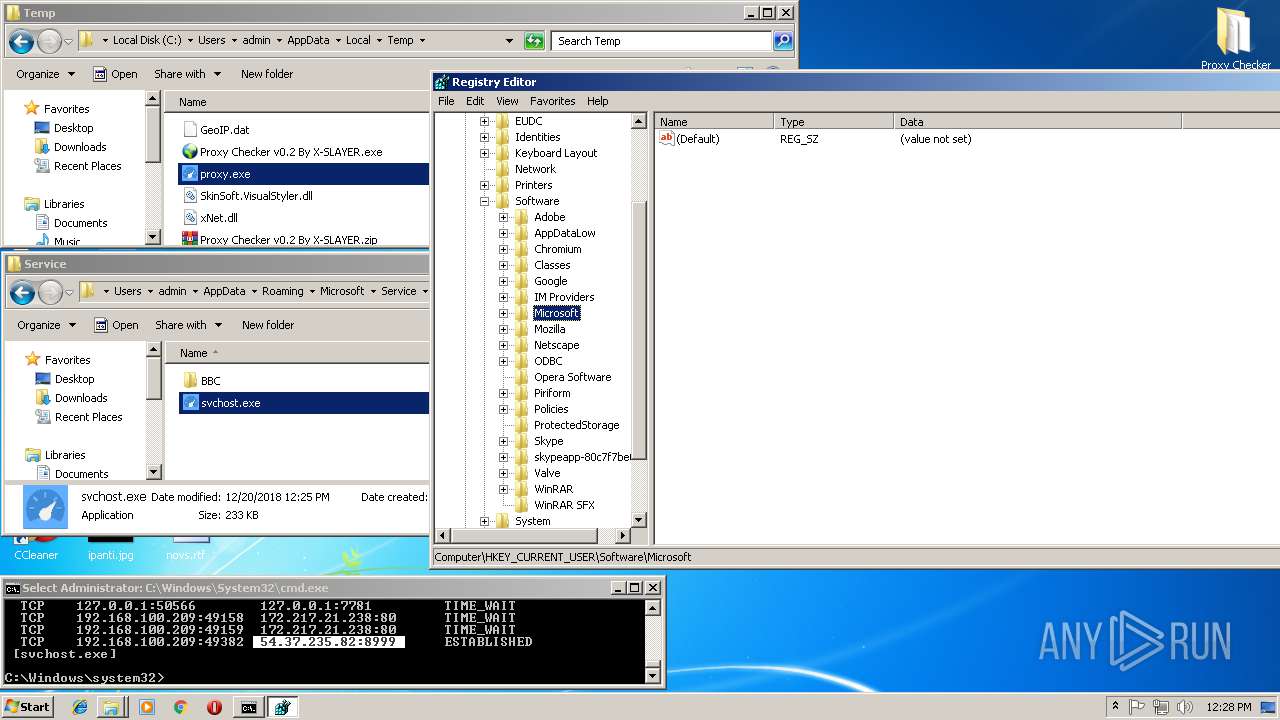Expand the Keyboard Layout registry key

[x=485, y=153]
